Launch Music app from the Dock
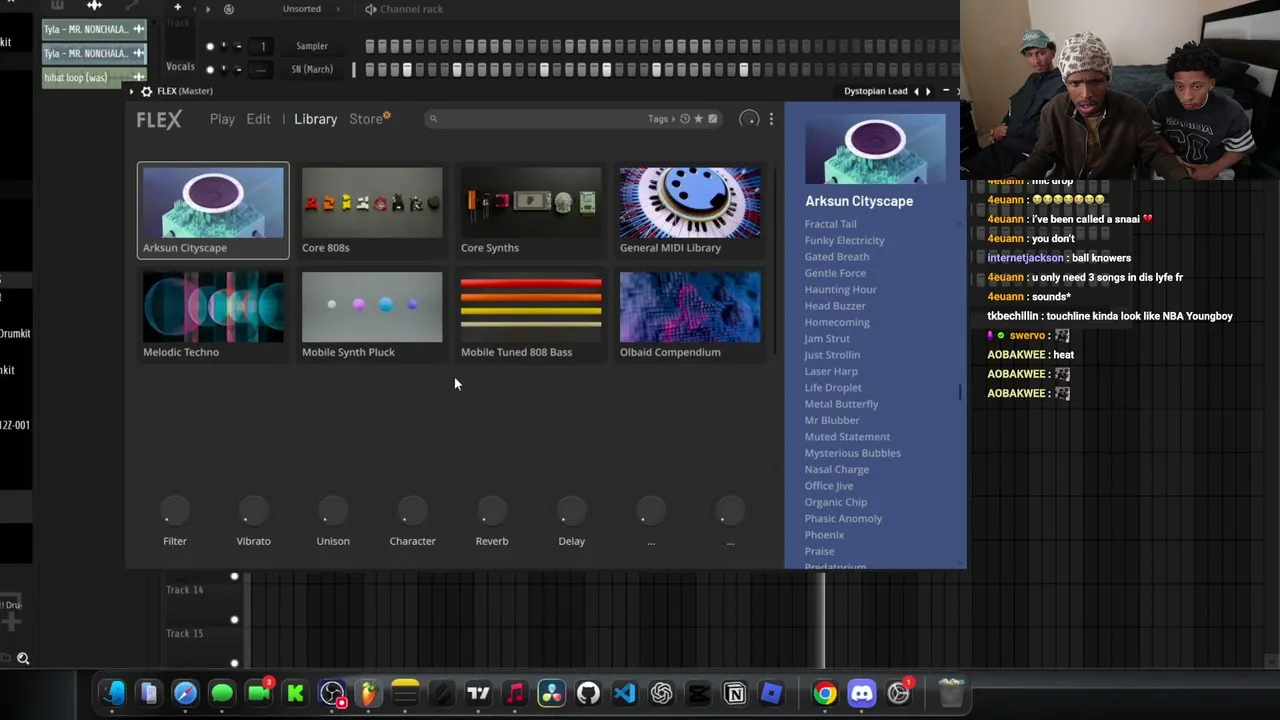Screen dimensions: 1280x720 tap(515, 693)
